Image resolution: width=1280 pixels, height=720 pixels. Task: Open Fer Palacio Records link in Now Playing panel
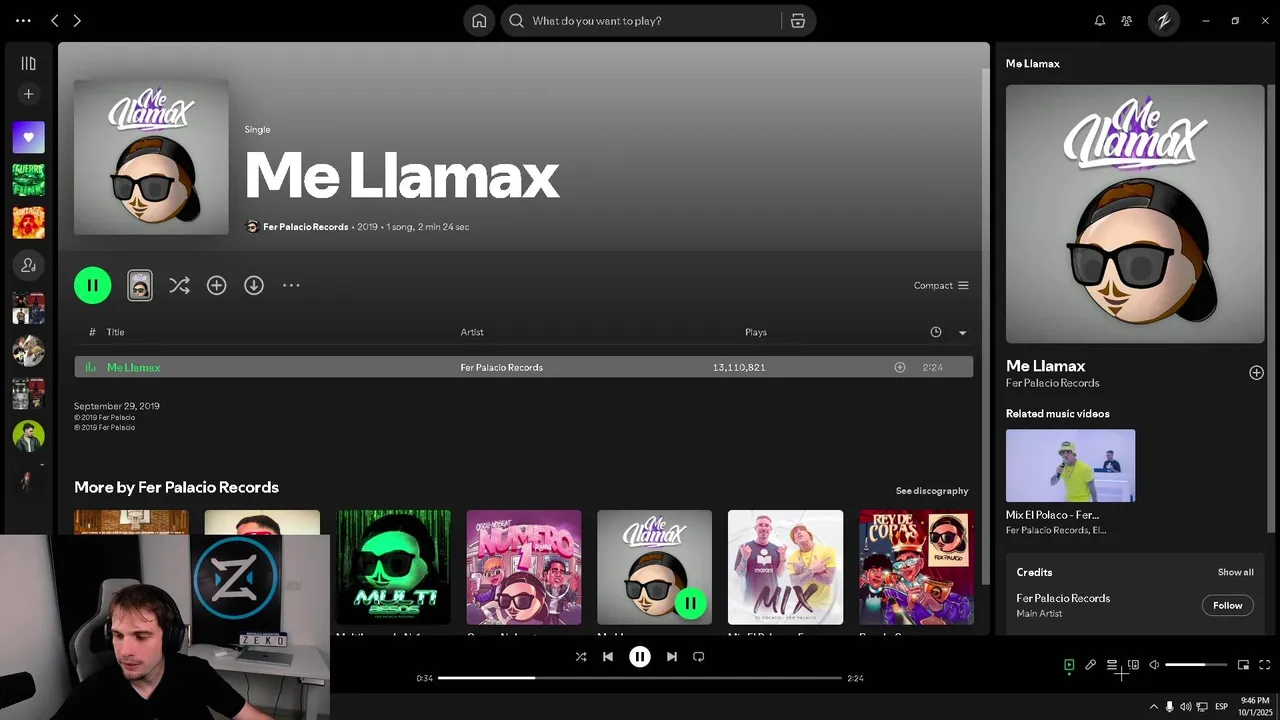tap(1052, 383)
